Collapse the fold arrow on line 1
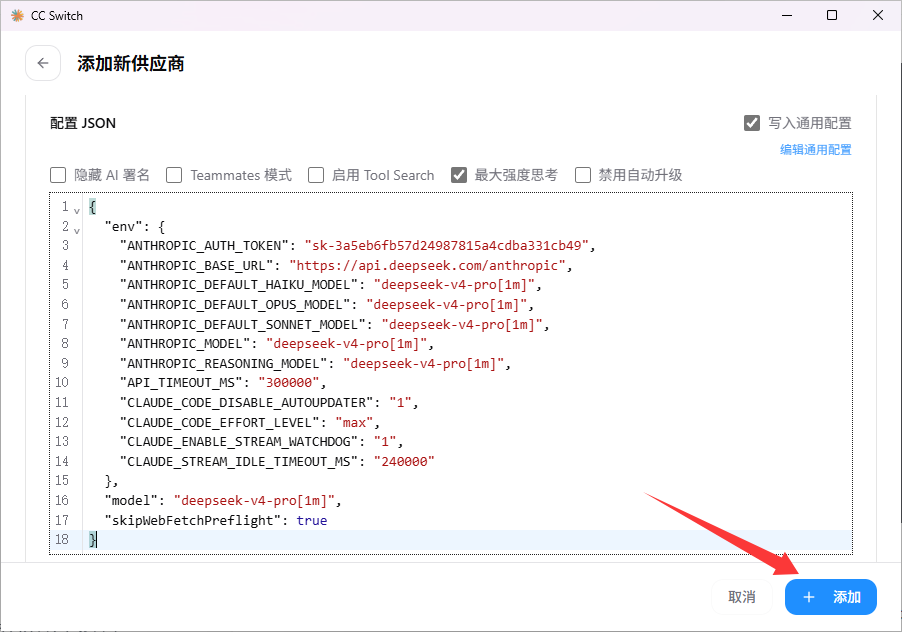The width and height of the screenshot is (902, 632). pos(77,210)
